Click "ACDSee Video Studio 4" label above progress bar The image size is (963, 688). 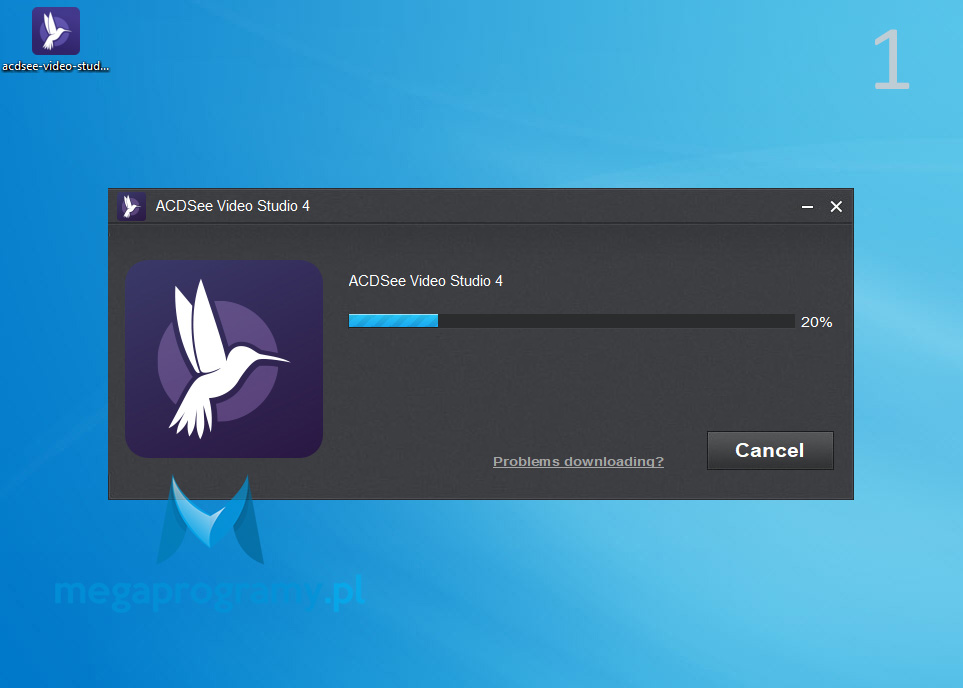(426, 281)
